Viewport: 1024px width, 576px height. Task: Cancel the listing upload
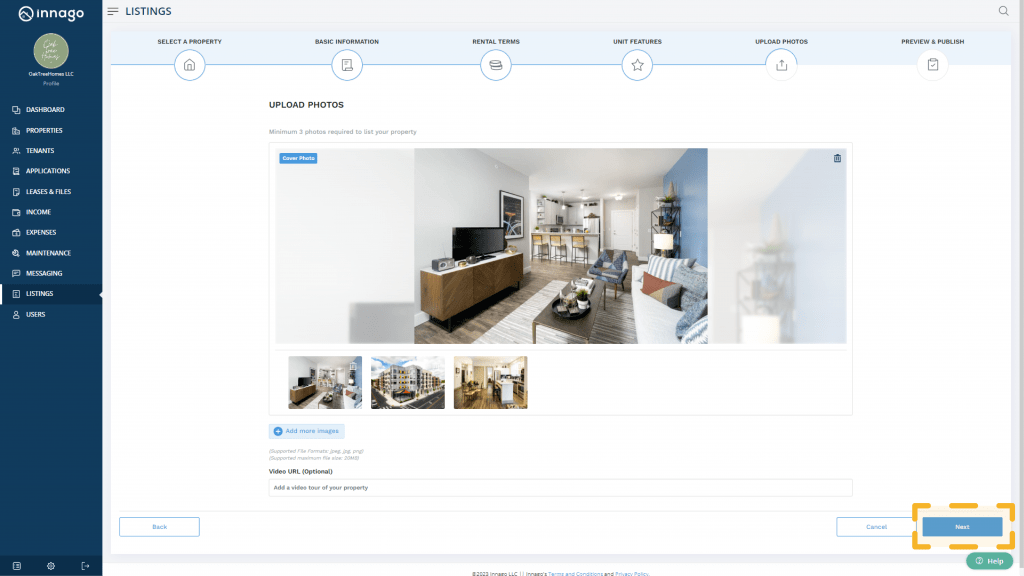click(x=876, y=526)
